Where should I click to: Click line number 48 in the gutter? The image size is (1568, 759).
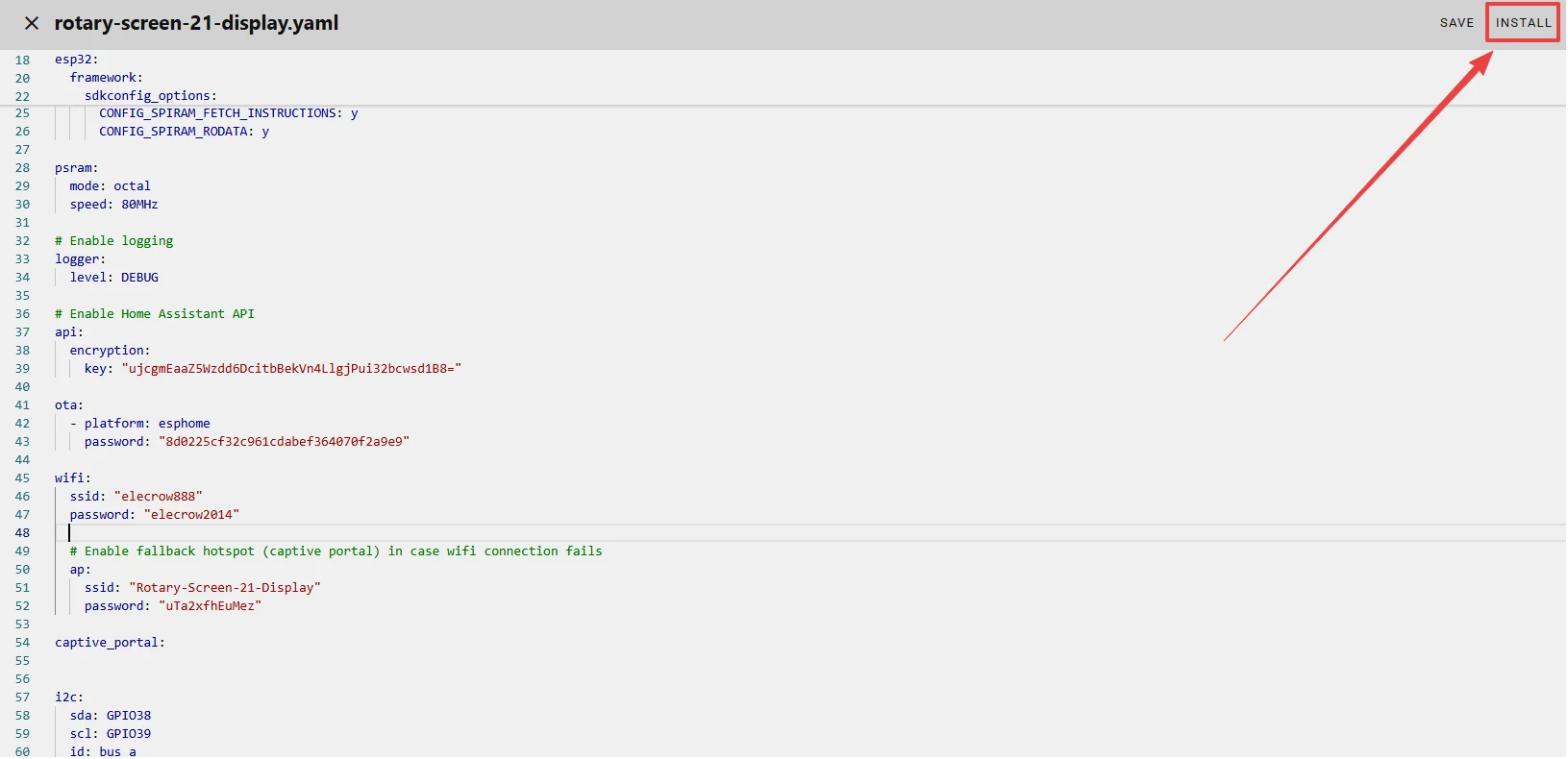(x=22, y=533)
